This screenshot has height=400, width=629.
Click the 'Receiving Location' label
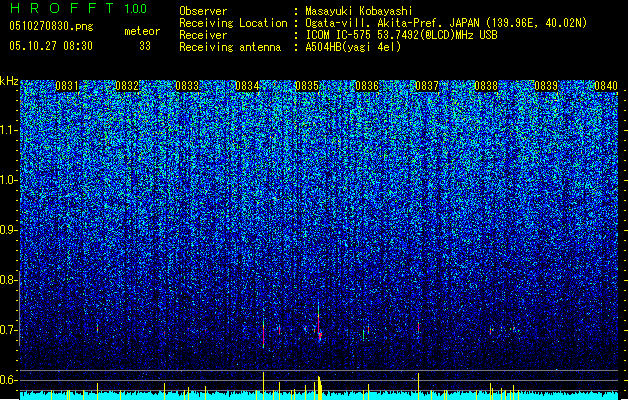click(233, 23)
